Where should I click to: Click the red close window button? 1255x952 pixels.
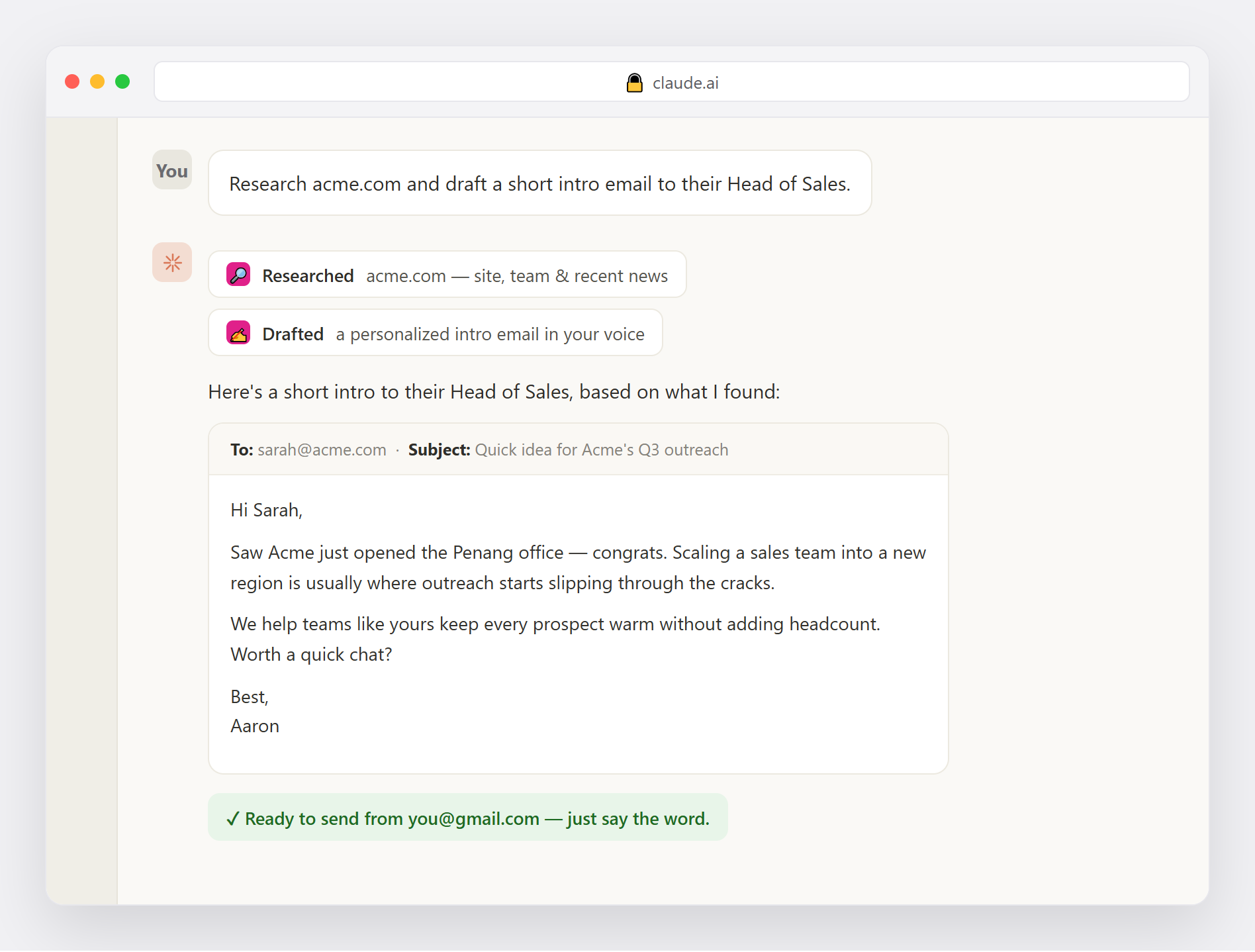tap(72, 81)
